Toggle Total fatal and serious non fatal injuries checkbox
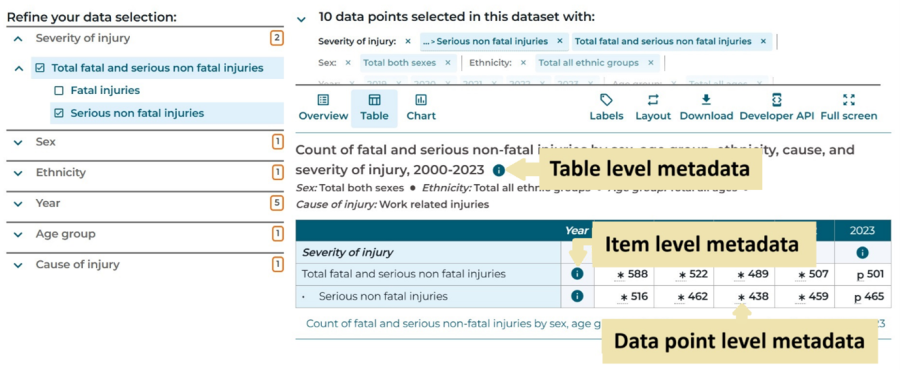Screen dimensions: 900x370 coord(40,68)
